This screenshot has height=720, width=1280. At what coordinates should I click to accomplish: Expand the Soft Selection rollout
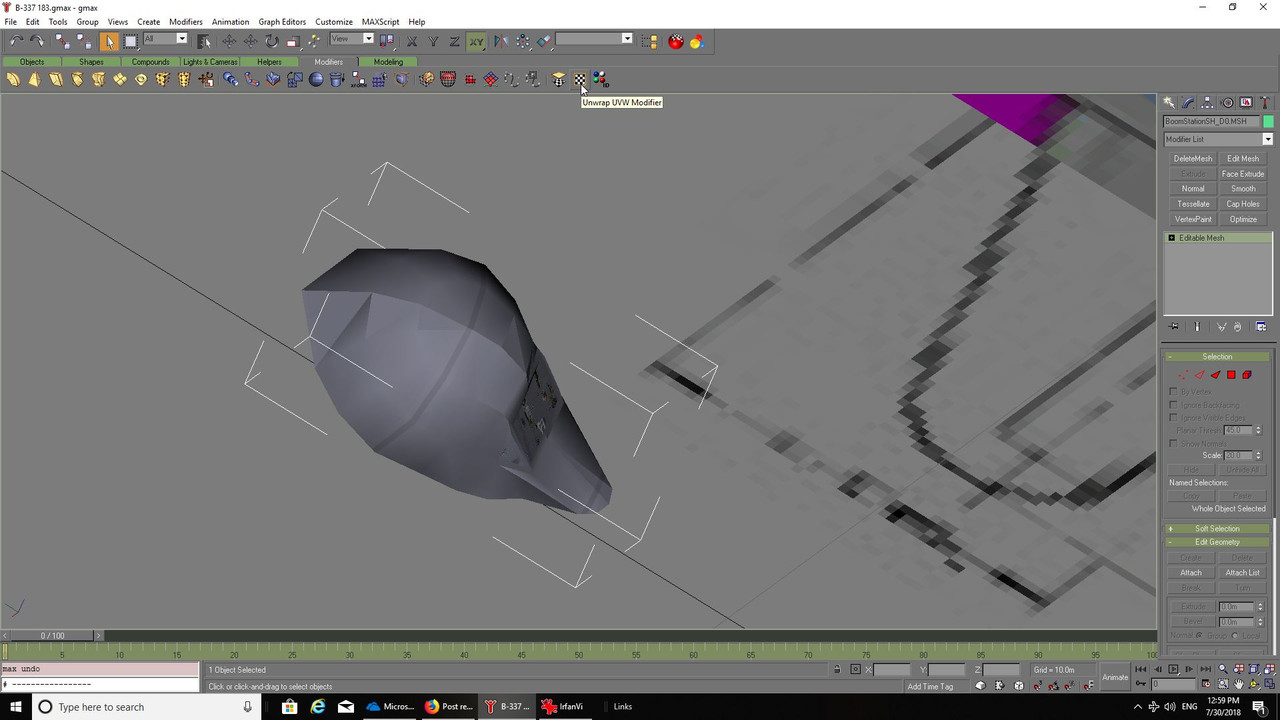pos(1217,529)
